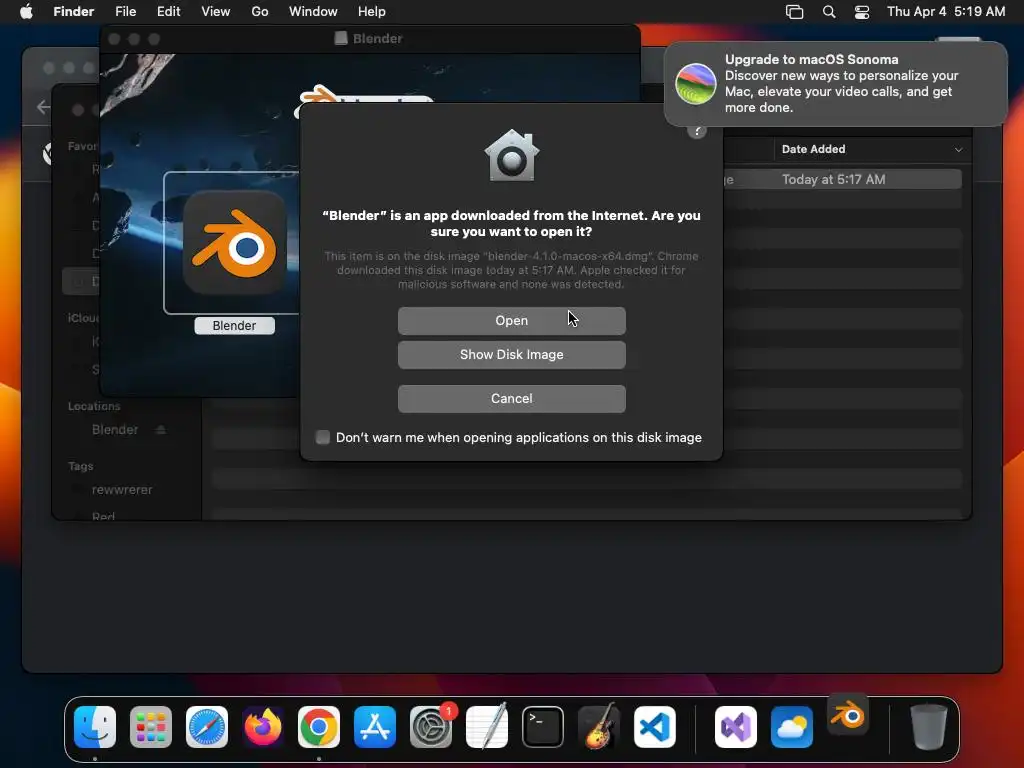Select Blender under Locations in sidebar
Image resolution: width=1024 pixels, height=768 pixels.
click(115, 430)
